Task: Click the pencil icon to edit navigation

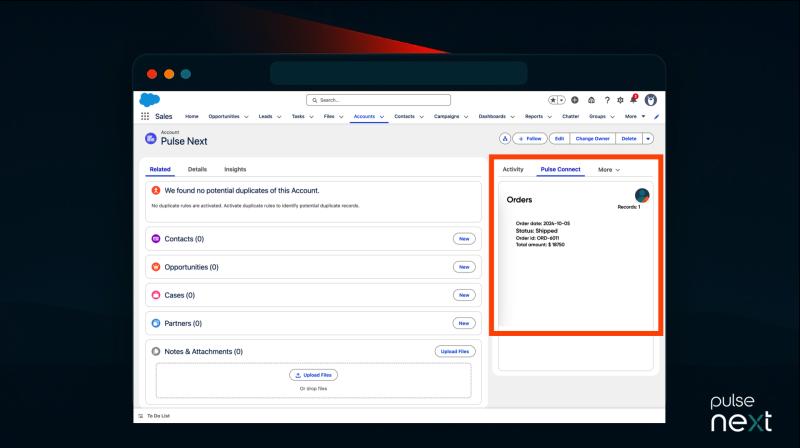Action: pos(657,117)
